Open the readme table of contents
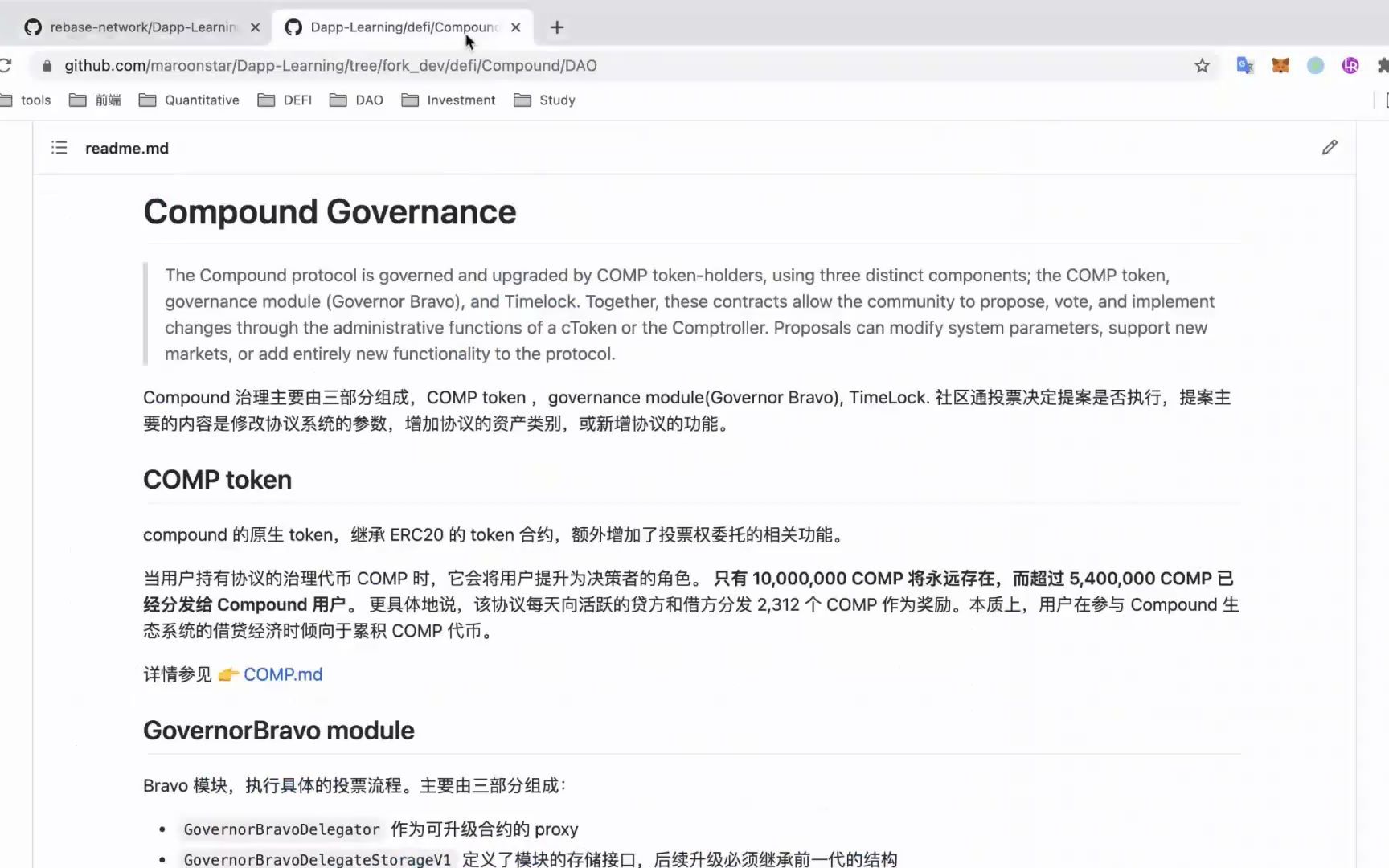1389x868 pixels. click(x=59, y=148)
